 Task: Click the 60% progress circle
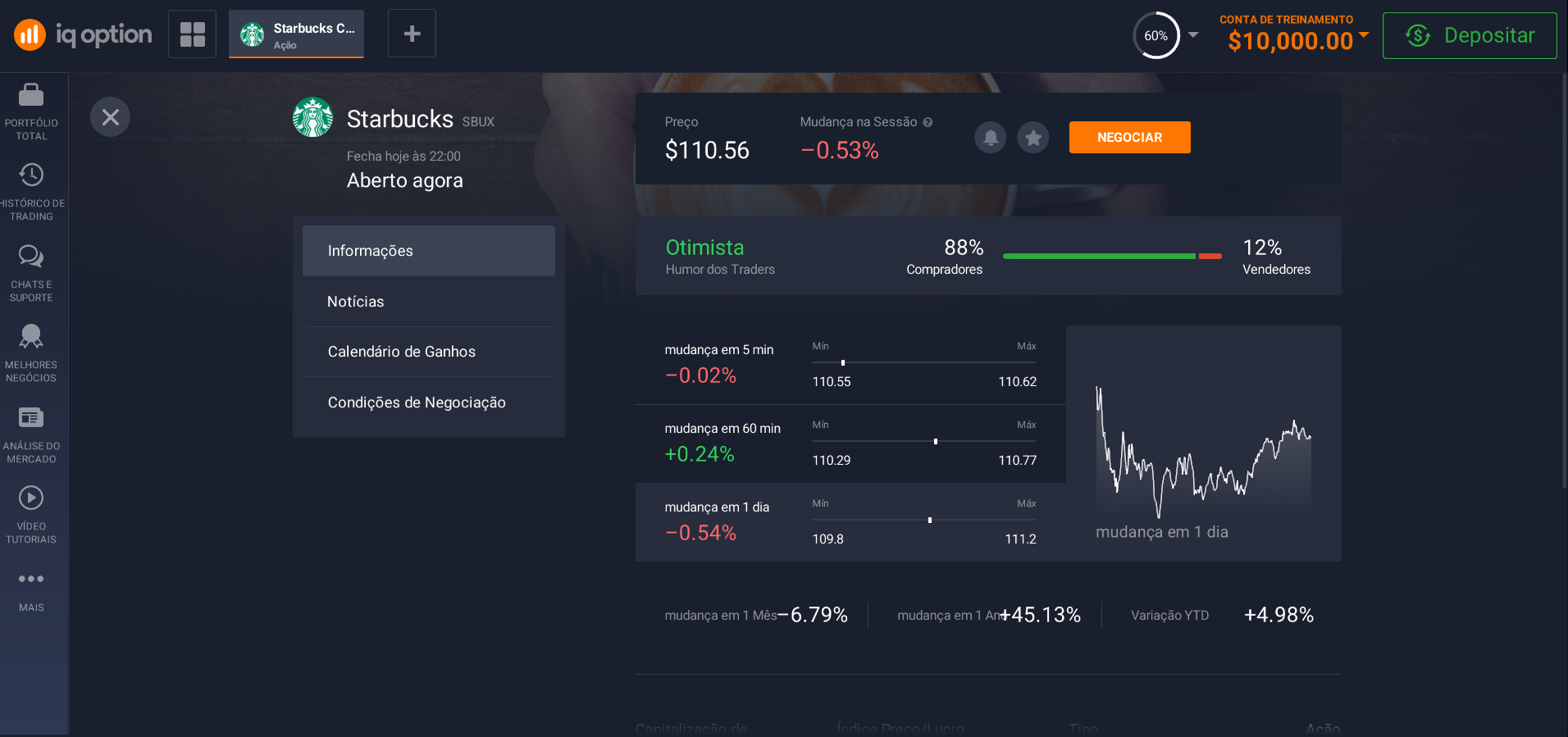click(1156, 35)
